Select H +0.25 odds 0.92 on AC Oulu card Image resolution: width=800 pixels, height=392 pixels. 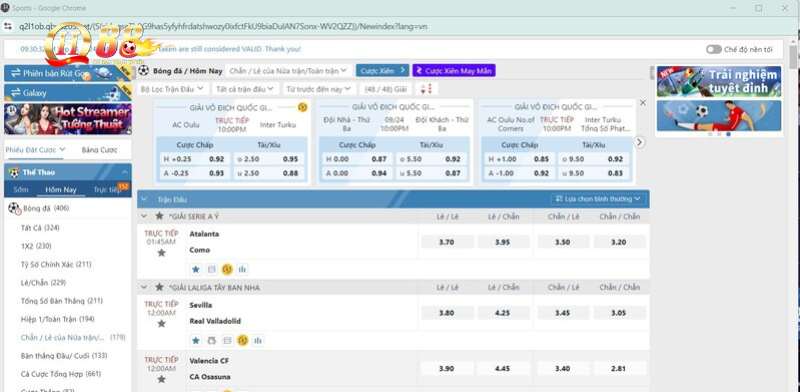(x=194, y=159)
